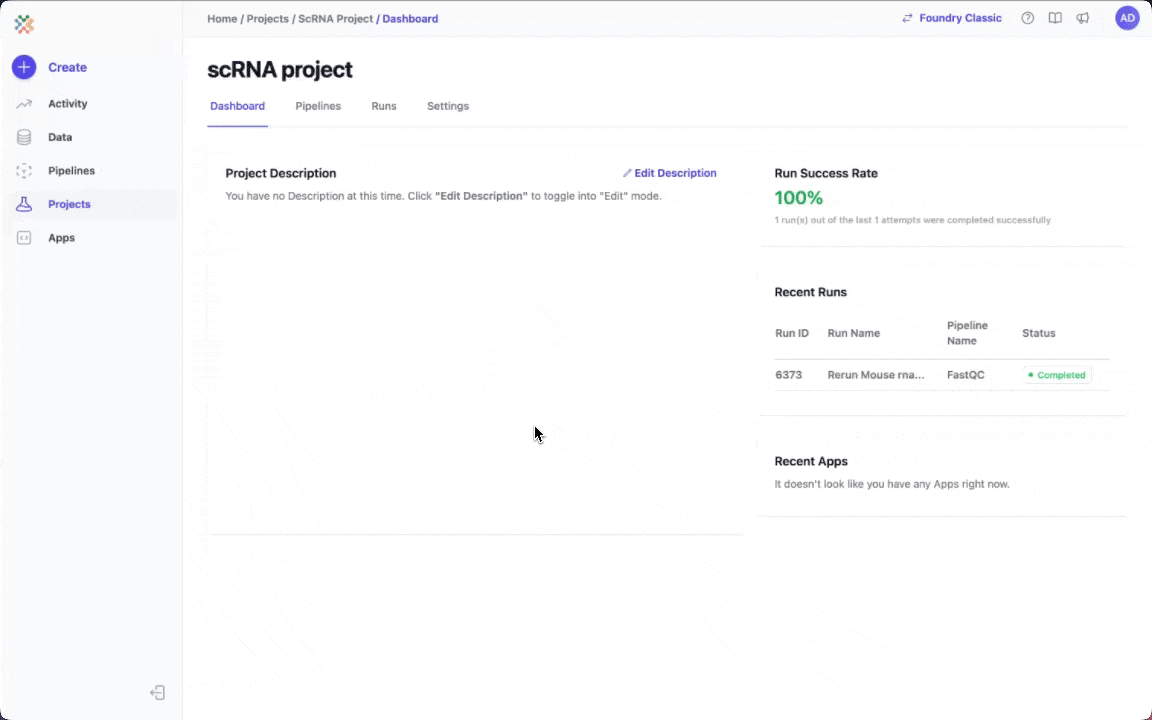Open Apps via the code brackets icon
The width and height of the screenshot is (1152, 720).
23,237
